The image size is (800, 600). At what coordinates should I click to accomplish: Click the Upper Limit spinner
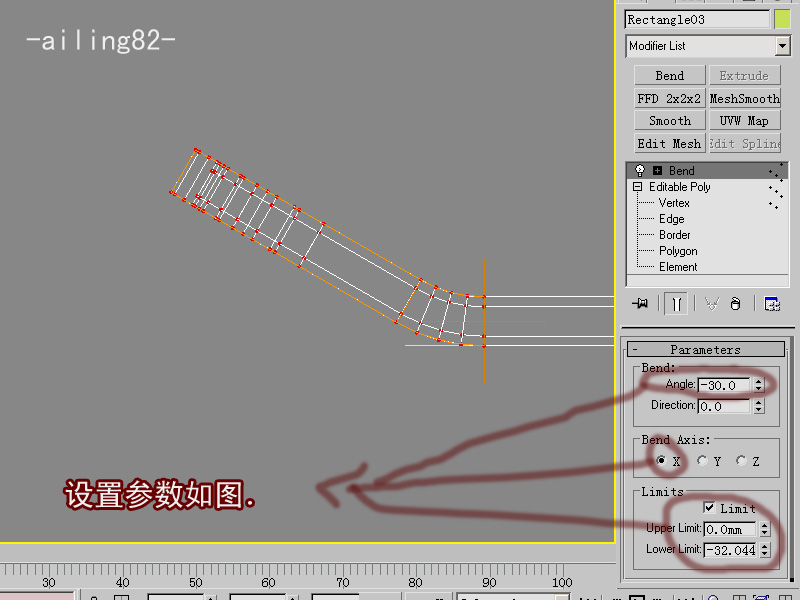point(764,530)
